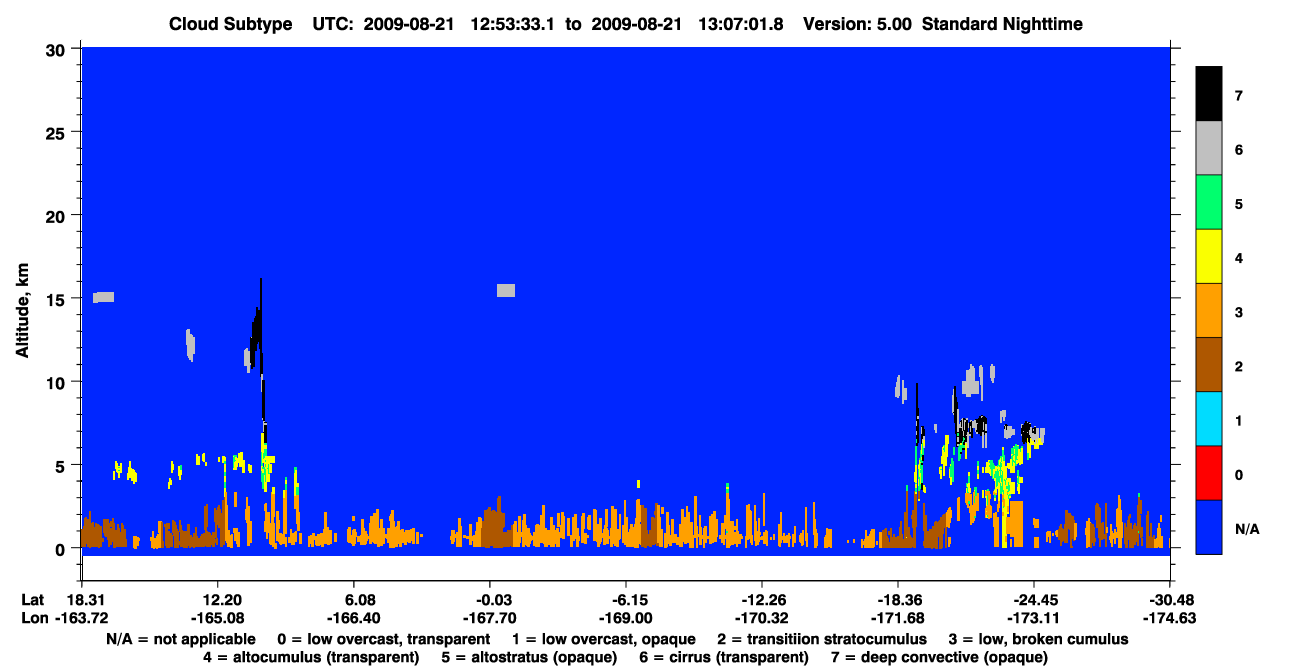This screenshot has width=1300, height=667.
Task: Click the black deep convective color swatch
Action: click(x=1209, y=94)
